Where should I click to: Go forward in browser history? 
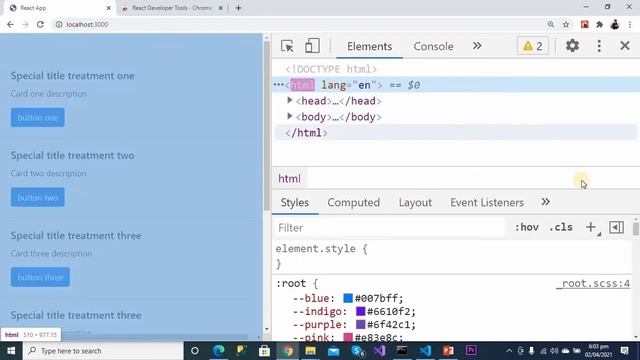[x=25, y=24]
